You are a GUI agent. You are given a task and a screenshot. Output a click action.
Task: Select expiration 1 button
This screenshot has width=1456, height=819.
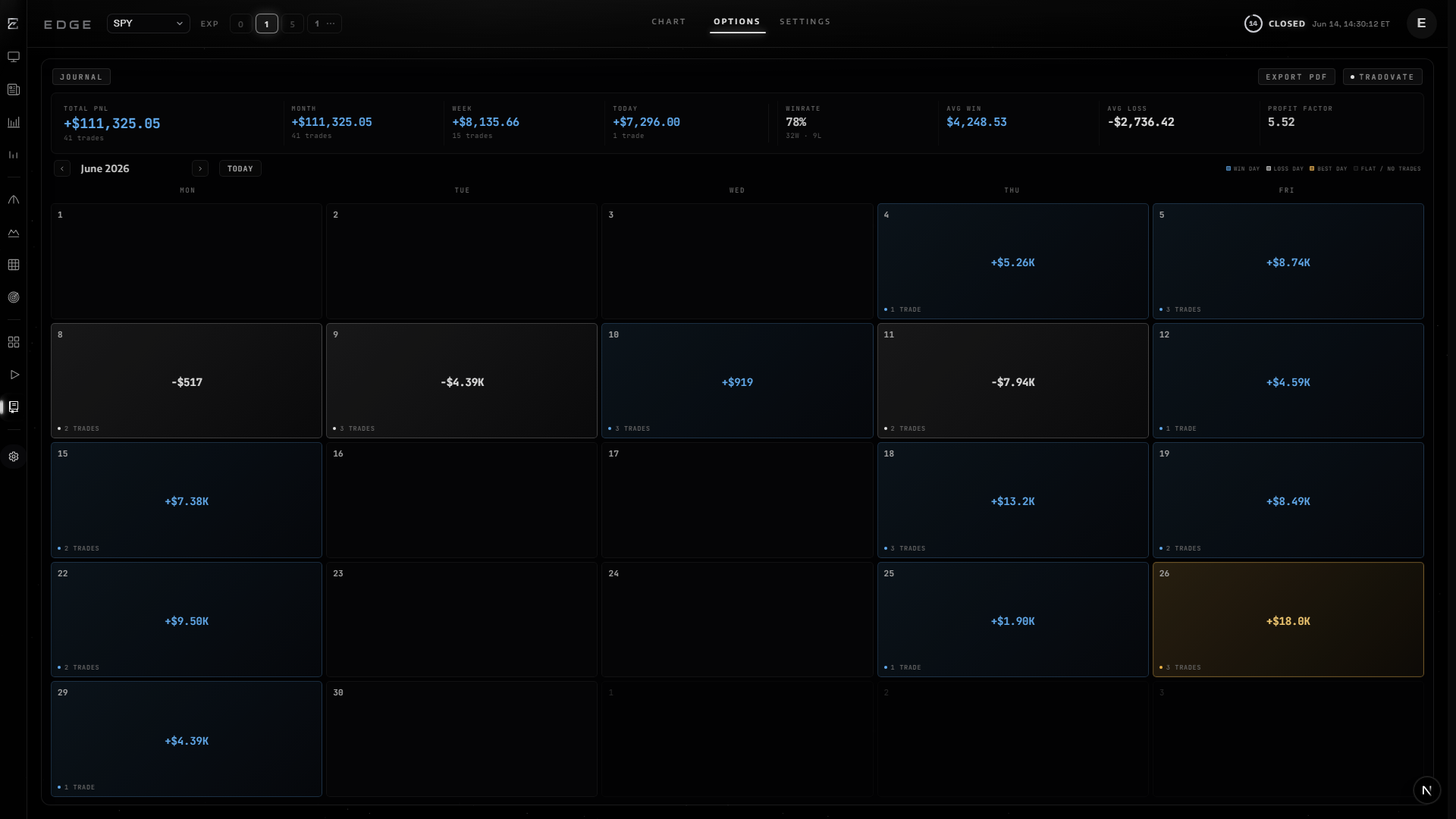click(x=266, y=24)
